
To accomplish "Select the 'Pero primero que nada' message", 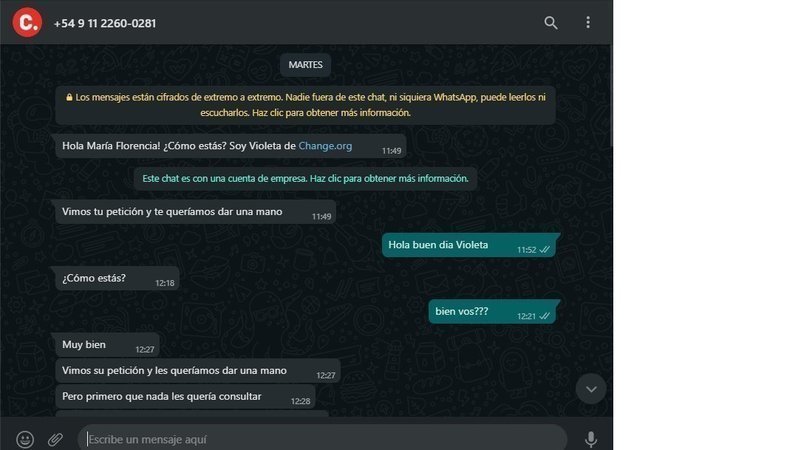I will 185,396.
